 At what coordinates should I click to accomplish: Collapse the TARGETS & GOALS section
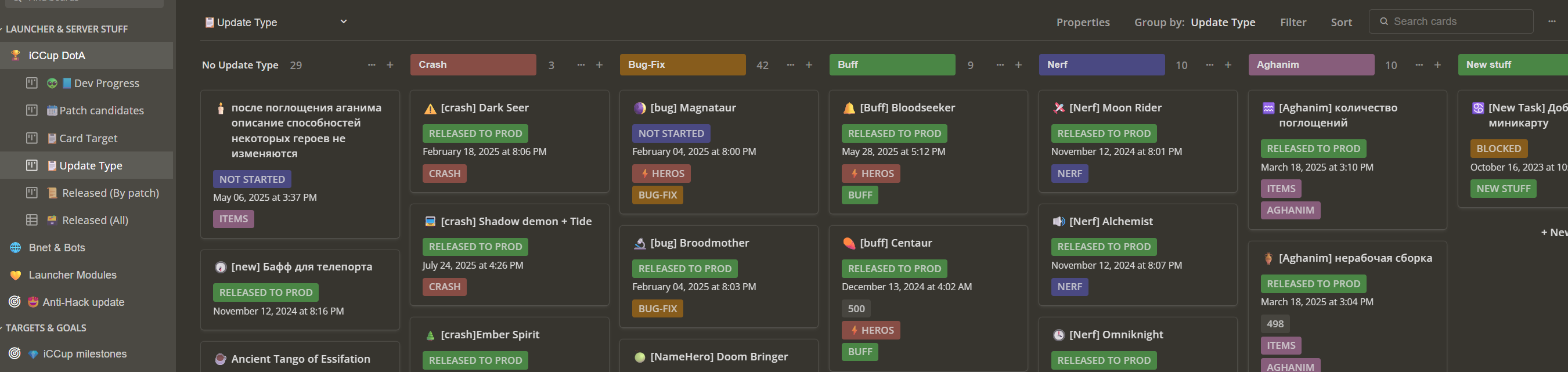[x=2, y=327]
